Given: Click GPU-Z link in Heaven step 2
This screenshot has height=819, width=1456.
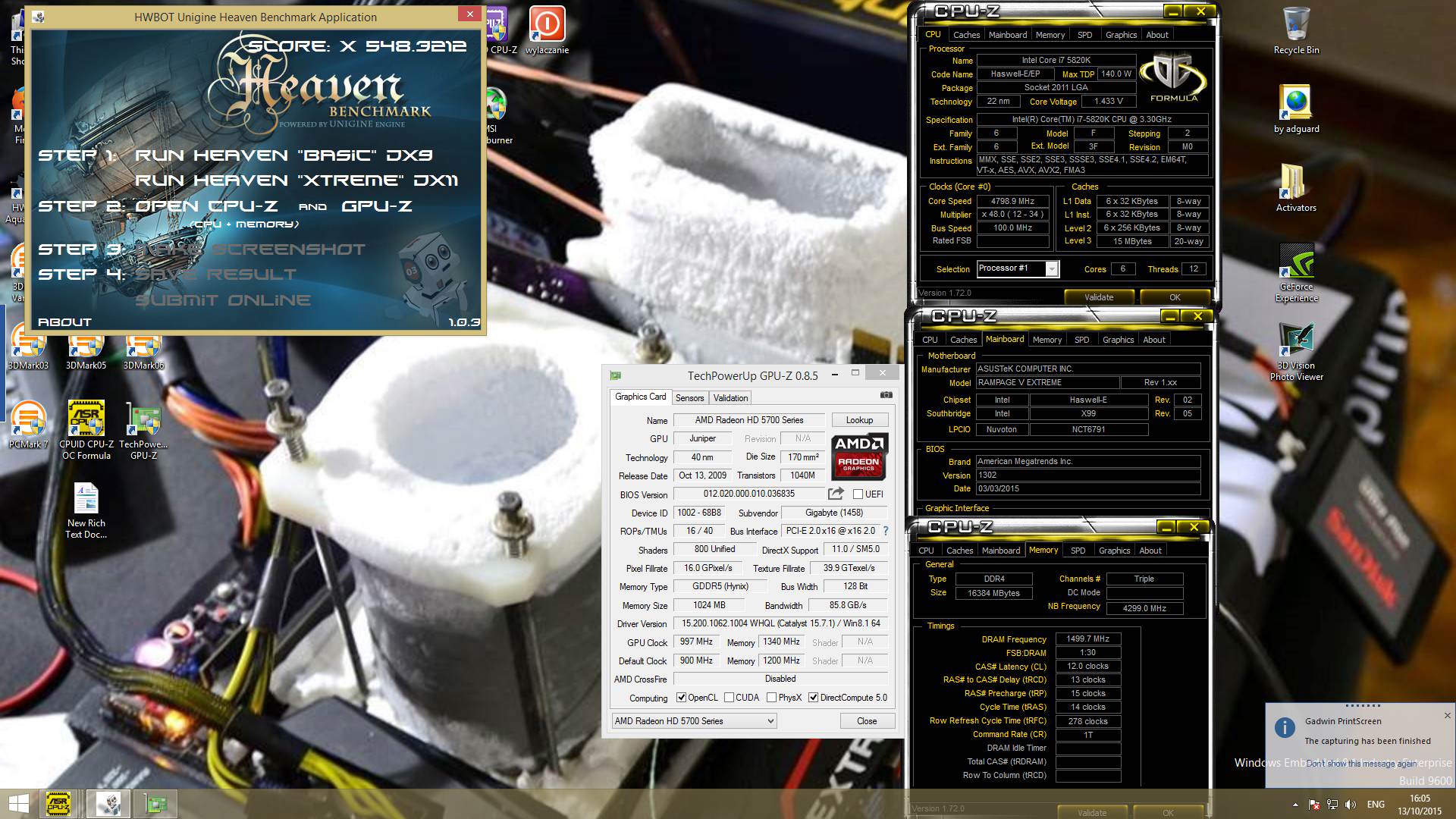Looking at the screenshot, I should point(377,206).
